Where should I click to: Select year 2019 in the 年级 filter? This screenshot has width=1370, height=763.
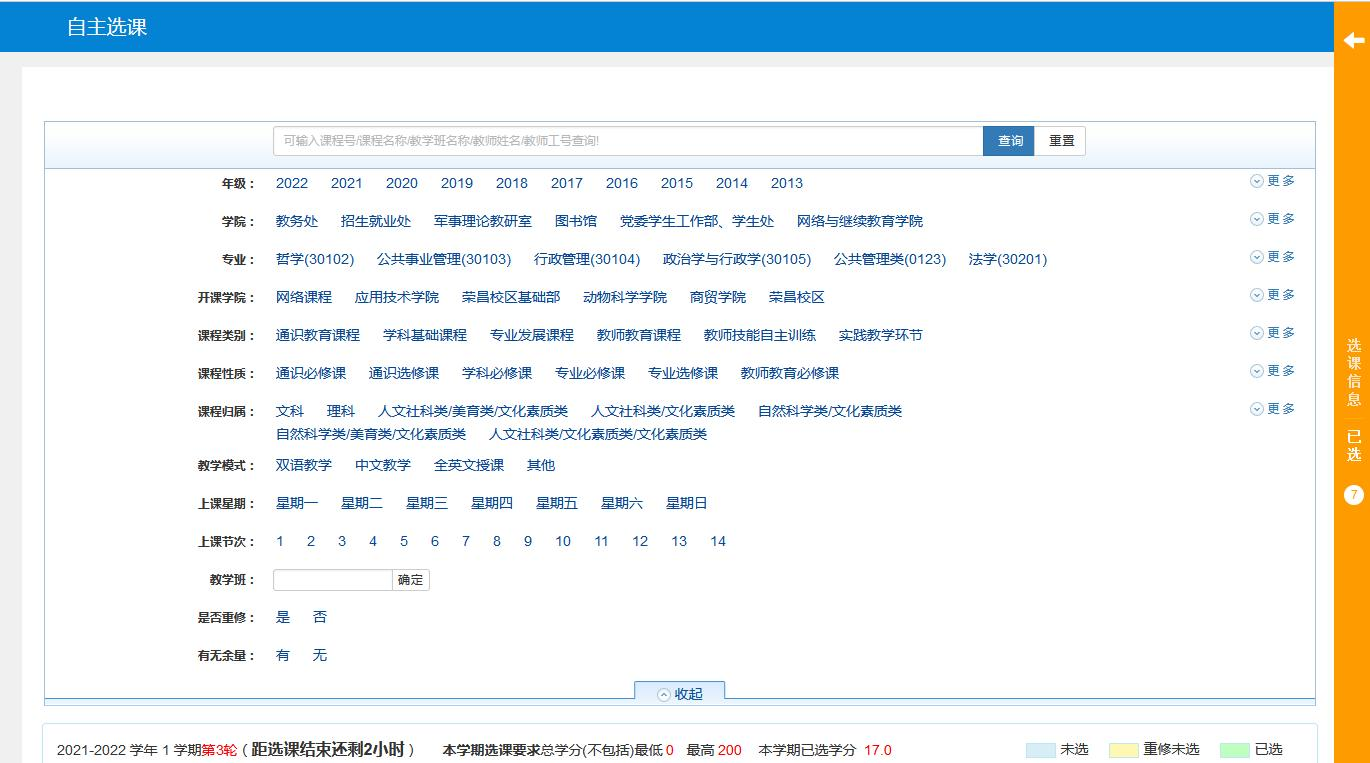point(456,183)
